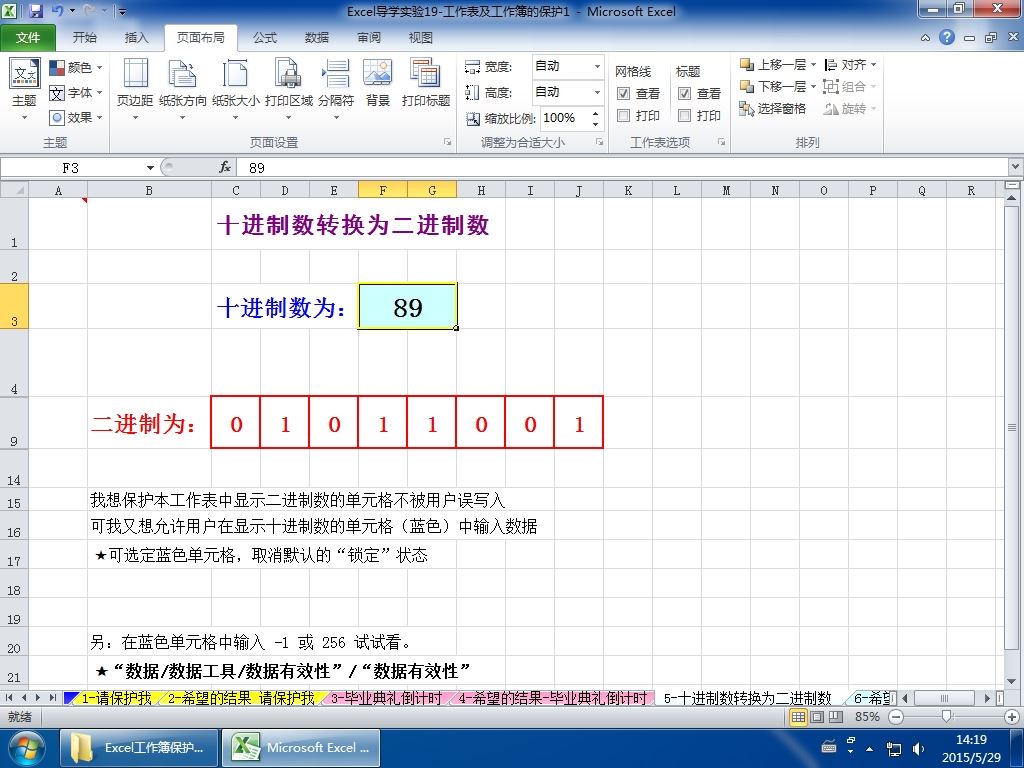Open the Width (宽度) dropdown

597,66
